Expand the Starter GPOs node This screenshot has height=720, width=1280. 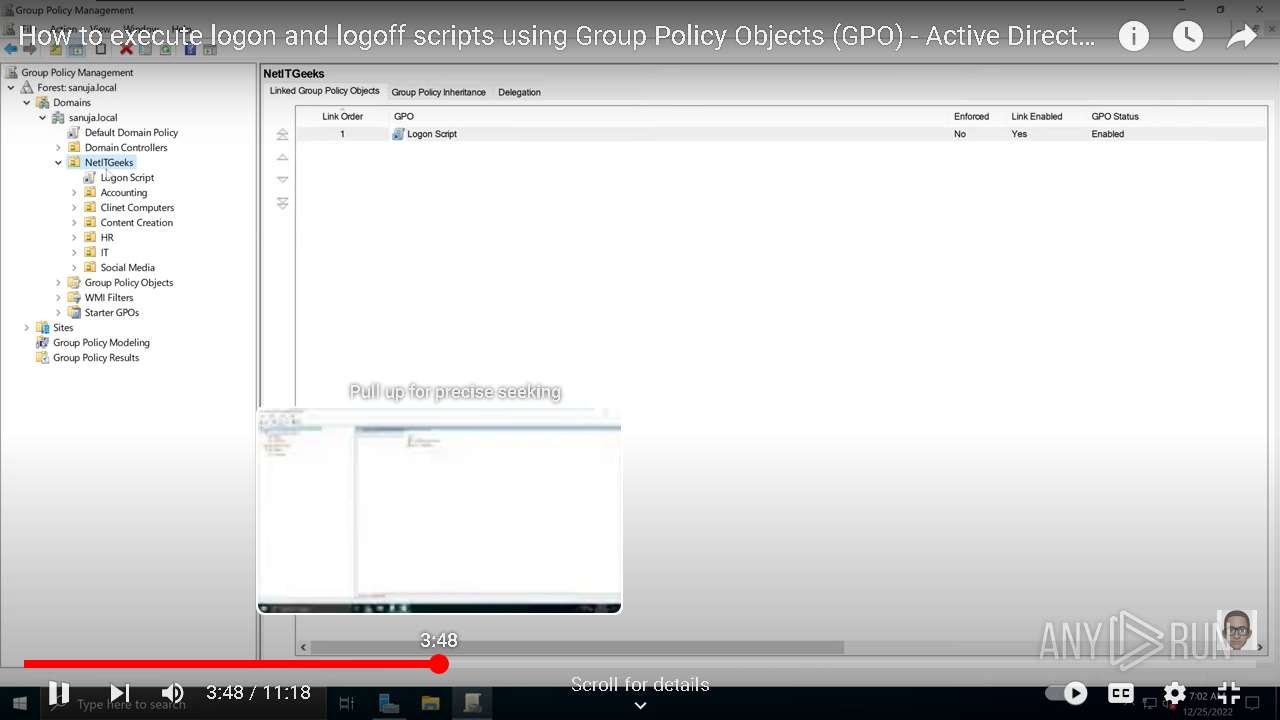pos(59,313)
